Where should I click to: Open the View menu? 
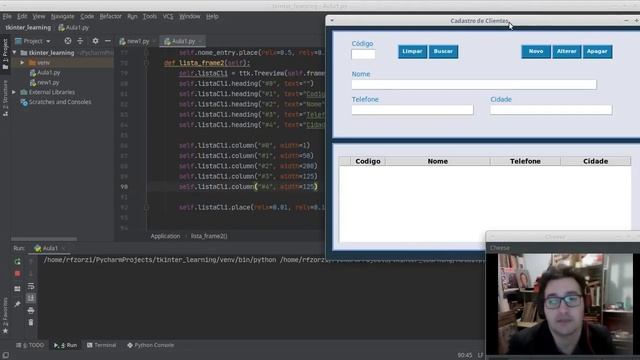39,16
